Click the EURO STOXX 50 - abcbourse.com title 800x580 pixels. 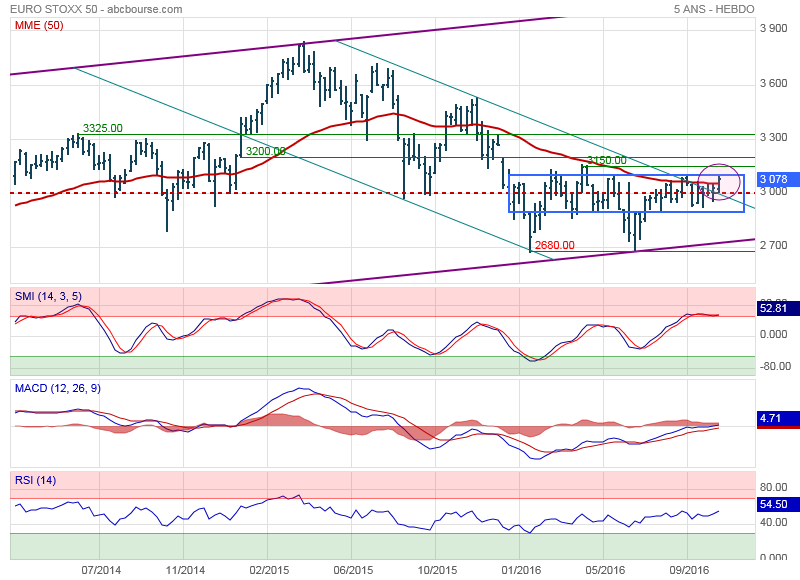pos(96,9)
